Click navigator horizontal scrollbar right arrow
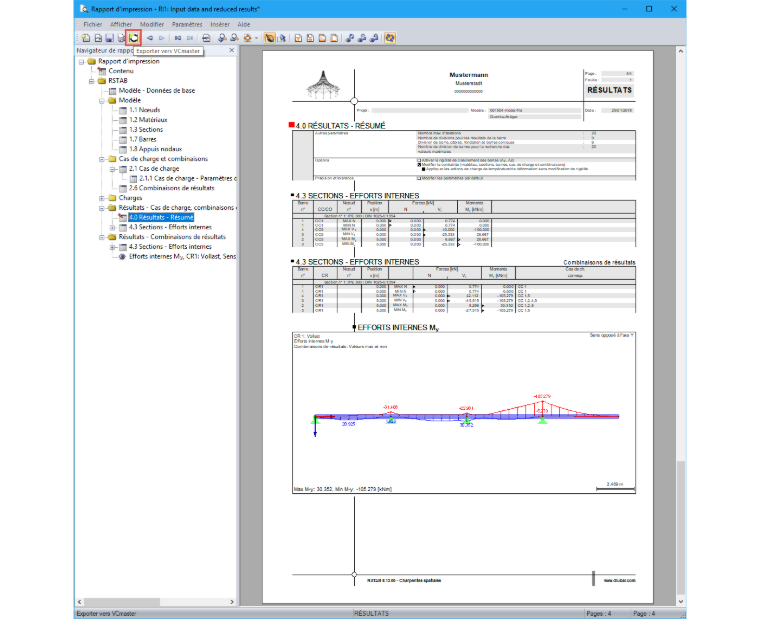The height and width of the screenshot is (619, 760). pos(232,602)
